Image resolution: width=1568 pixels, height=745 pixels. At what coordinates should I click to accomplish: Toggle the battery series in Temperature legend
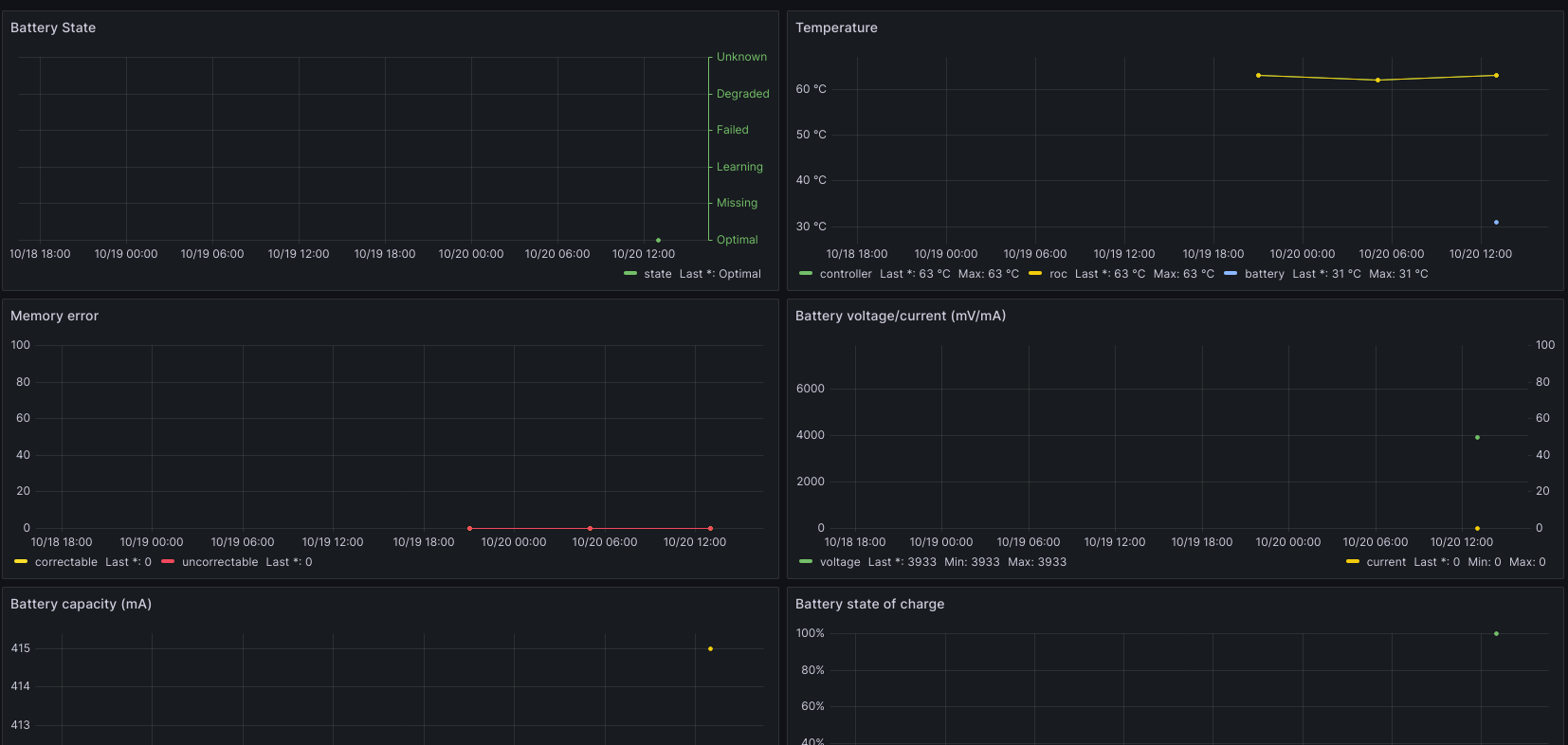point(1265,274)
